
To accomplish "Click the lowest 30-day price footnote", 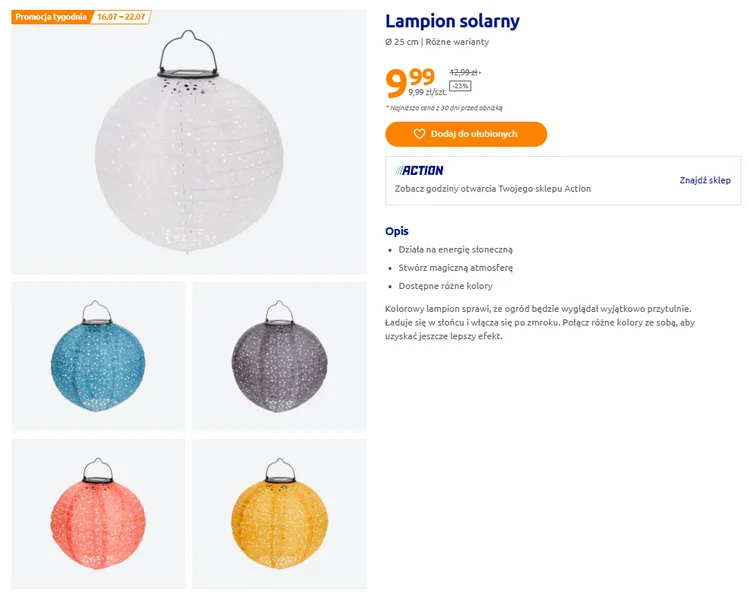I will pyautogui.click(x=443, y=108).
